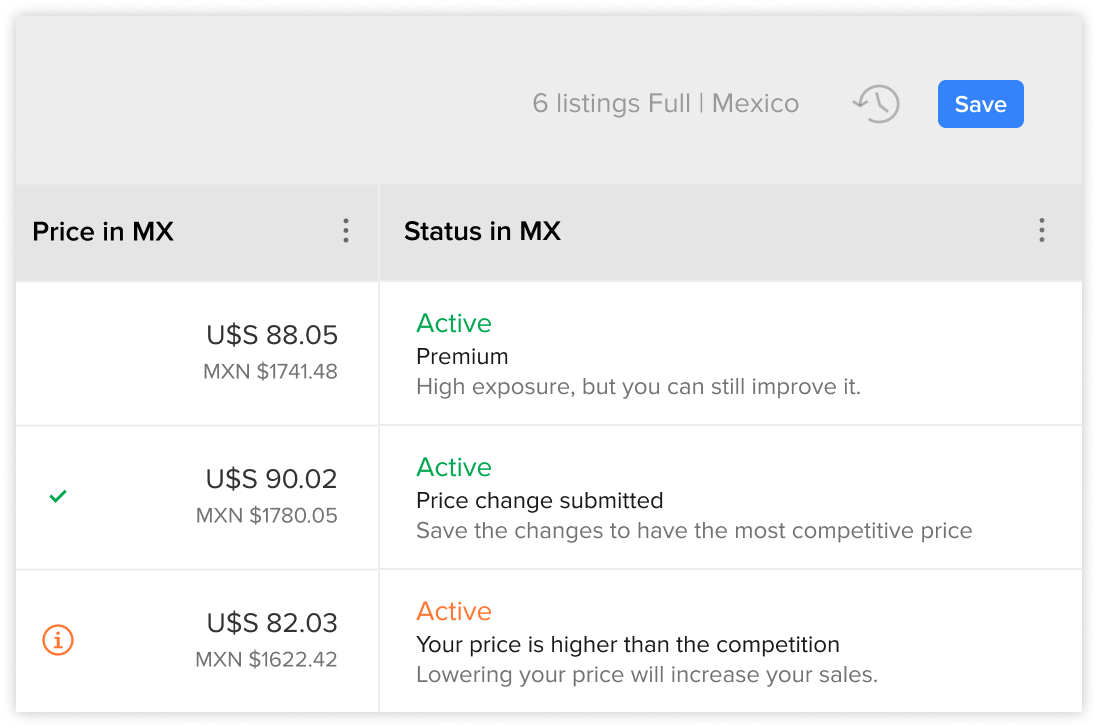Select the MXN $1622.42 converted price
The width and height of the screenshot is (1098, 728).
(x=266, y=659)
